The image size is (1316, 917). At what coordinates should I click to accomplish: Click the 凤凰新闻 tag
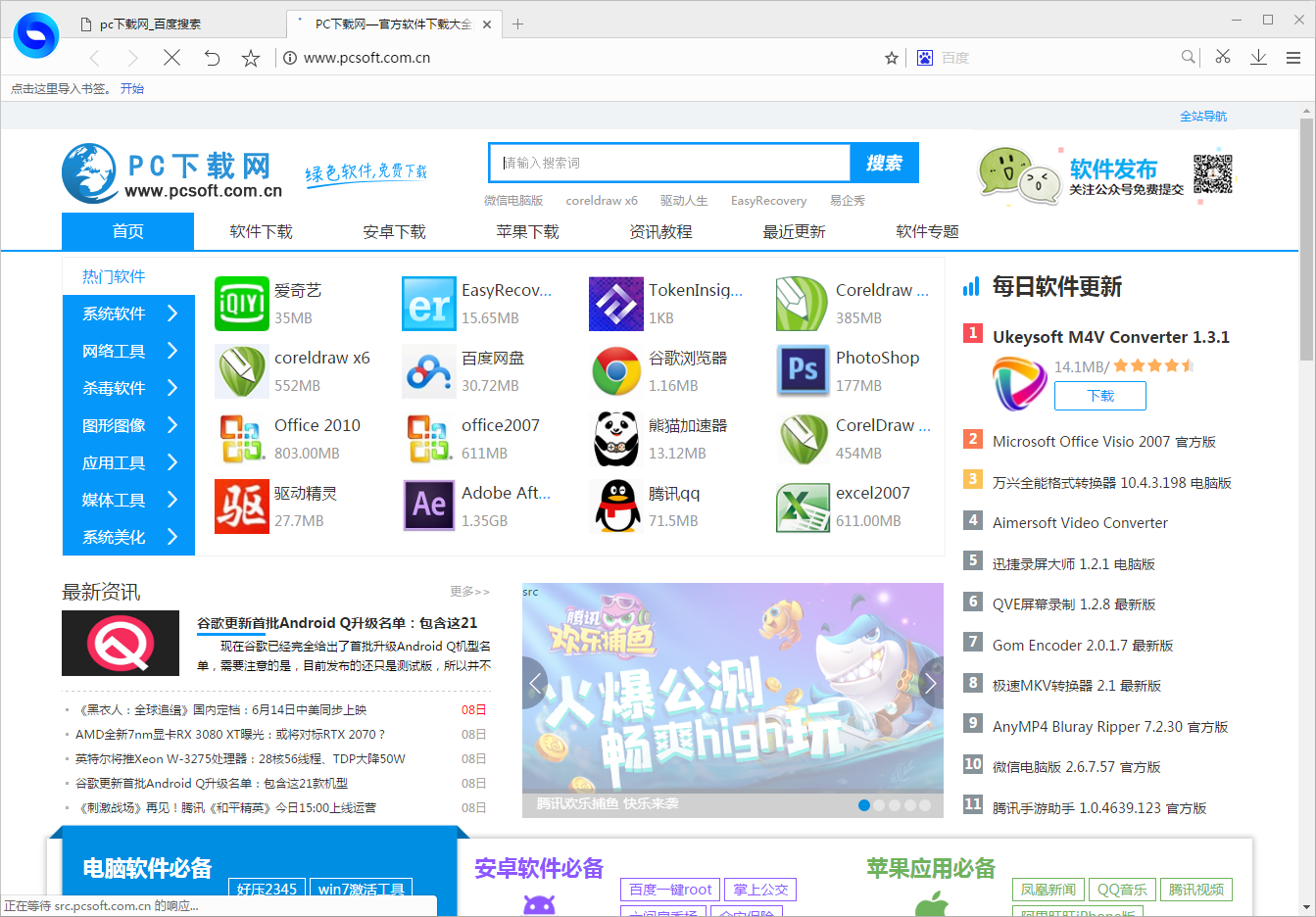(1048, 890)
